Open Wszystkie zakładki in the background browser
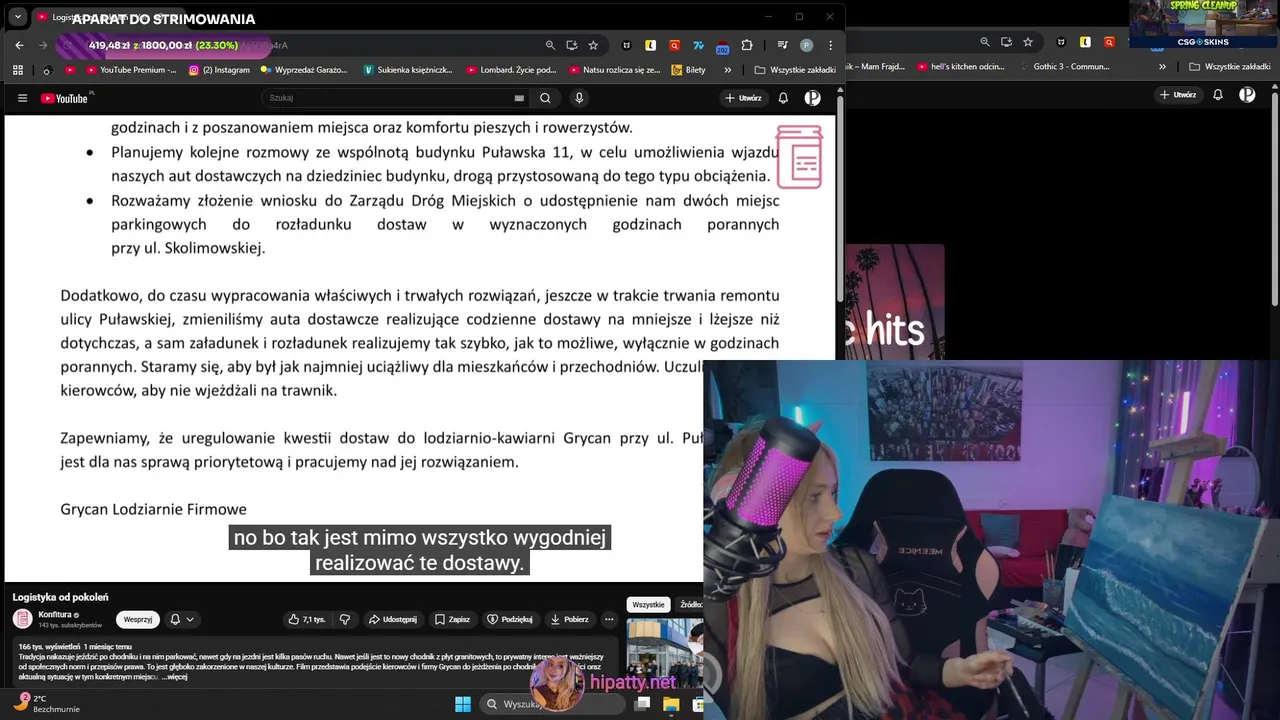 tap(1230, 66)
